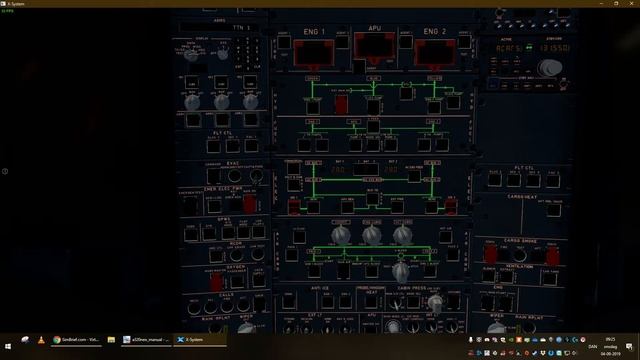Click the COMMERCIAL electrical pushbutton
640x360 pixels.
click(293, 168)
